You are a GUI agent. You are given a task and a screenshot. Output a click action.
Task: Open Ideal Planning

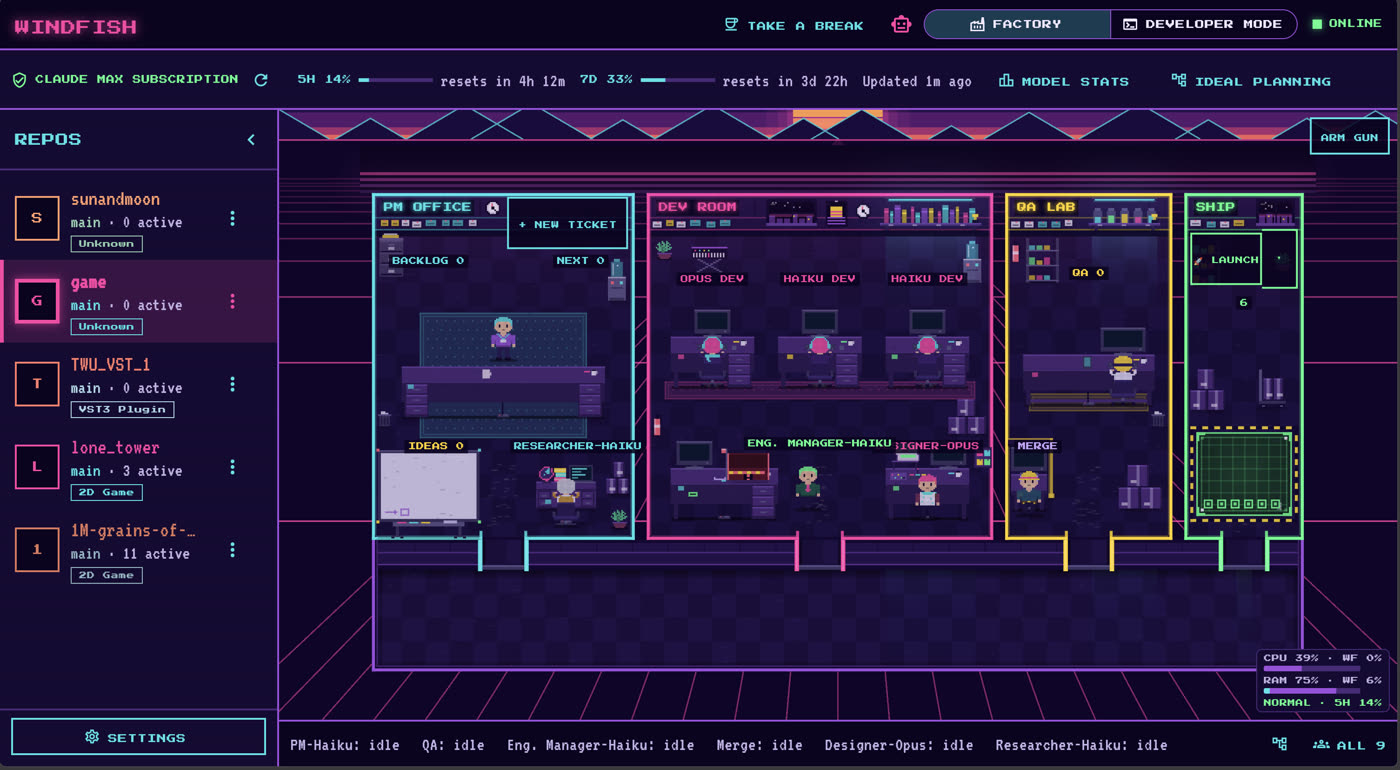tap(1251, 81)
